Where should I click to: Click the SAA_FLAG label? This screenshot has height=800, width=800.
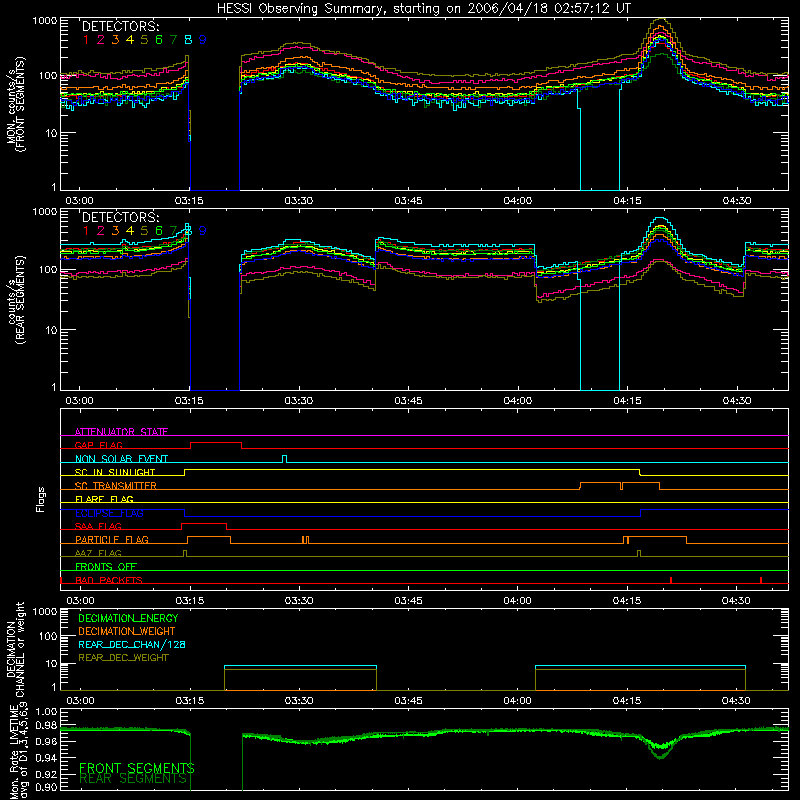click(98, 526)
